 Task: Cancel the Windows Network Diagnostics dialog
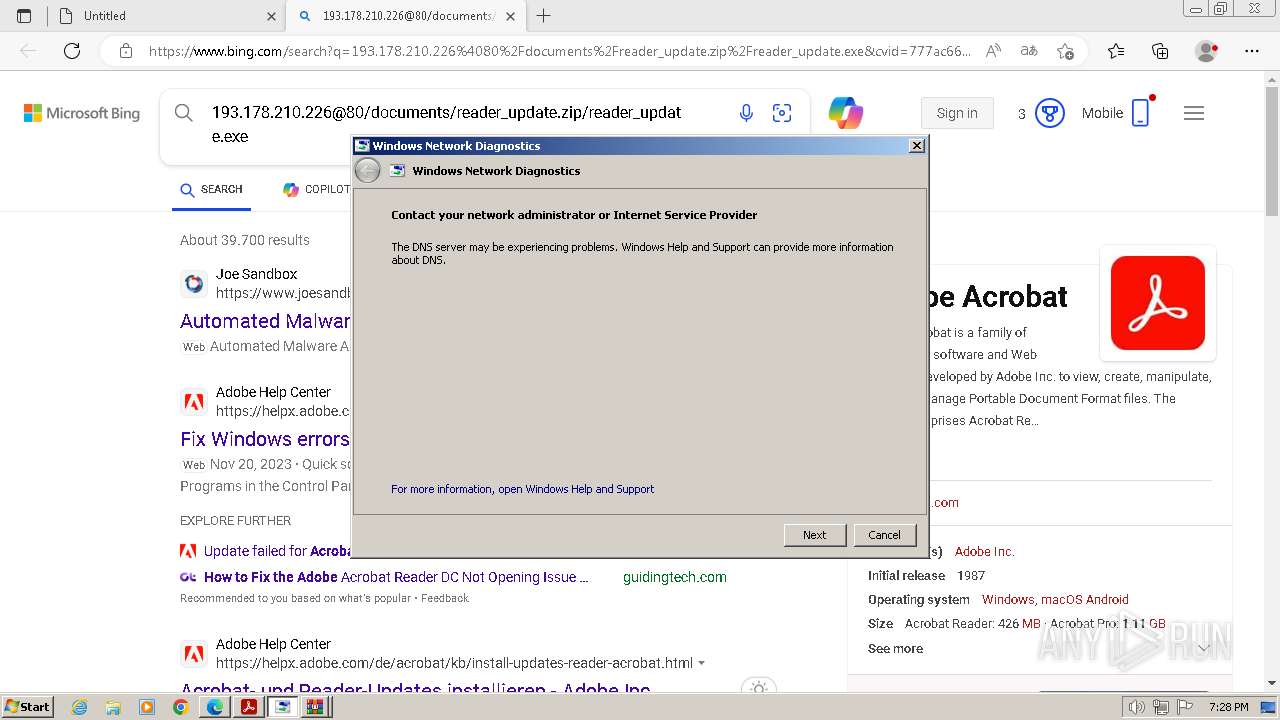tap(884, 535)
